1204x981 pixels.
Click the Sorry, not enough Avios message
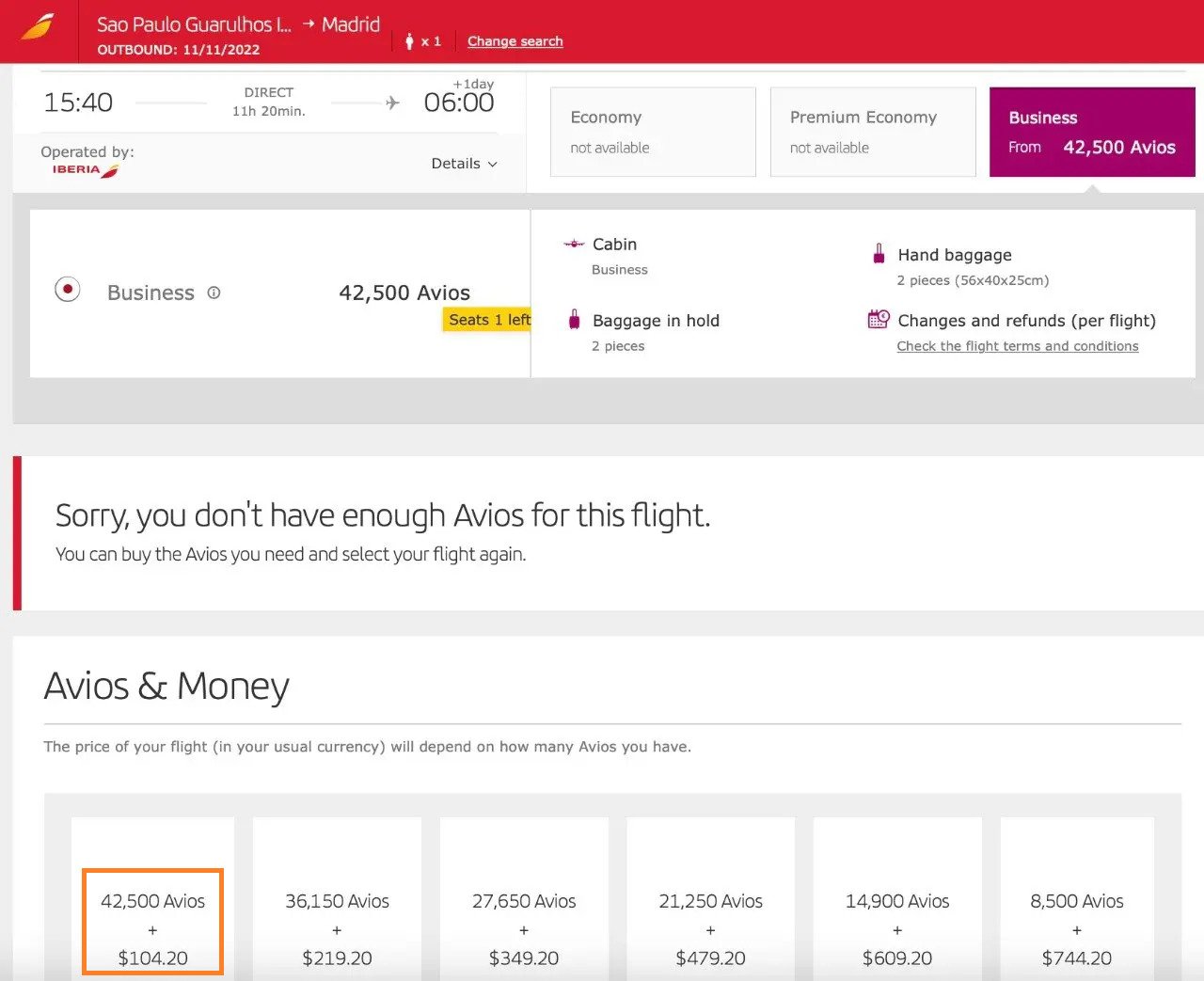click(383, 515)
